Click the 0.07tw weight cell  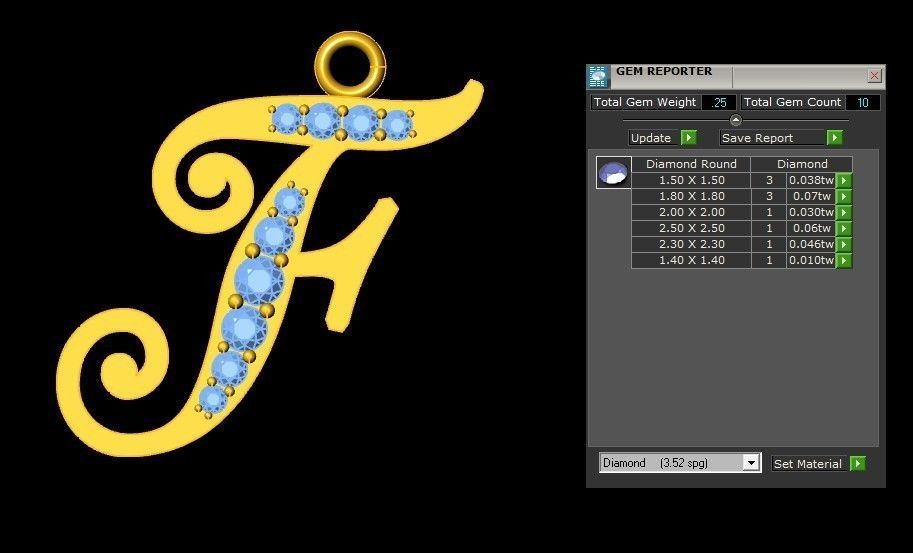[x=811, y=196]
